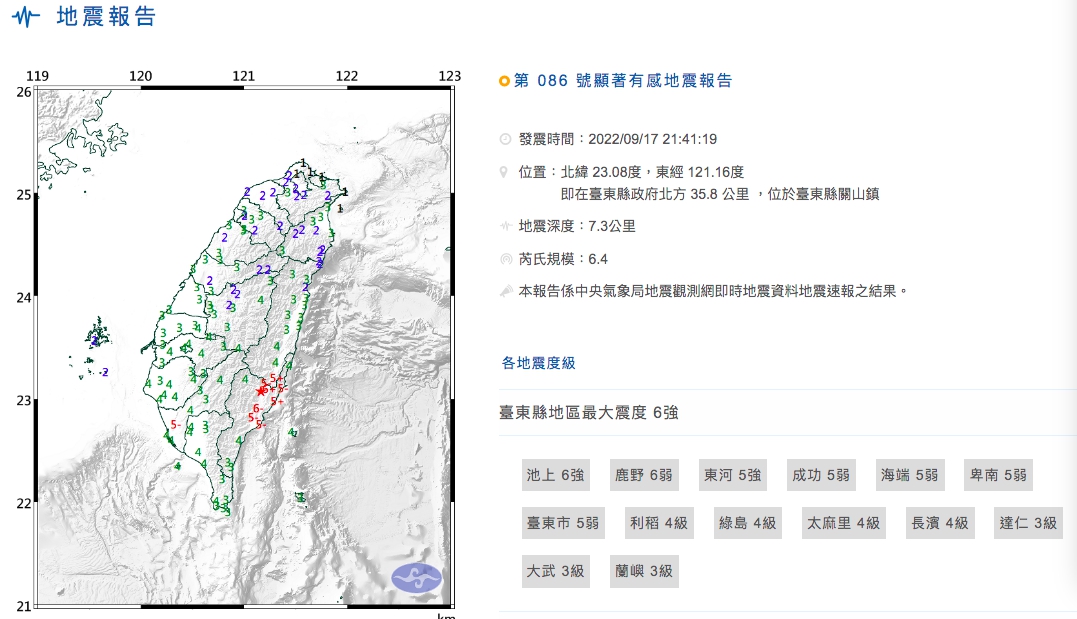Open the 第 086 號顯著有感地震報告 title link
1077x619 pixels.
click(622, 81)
